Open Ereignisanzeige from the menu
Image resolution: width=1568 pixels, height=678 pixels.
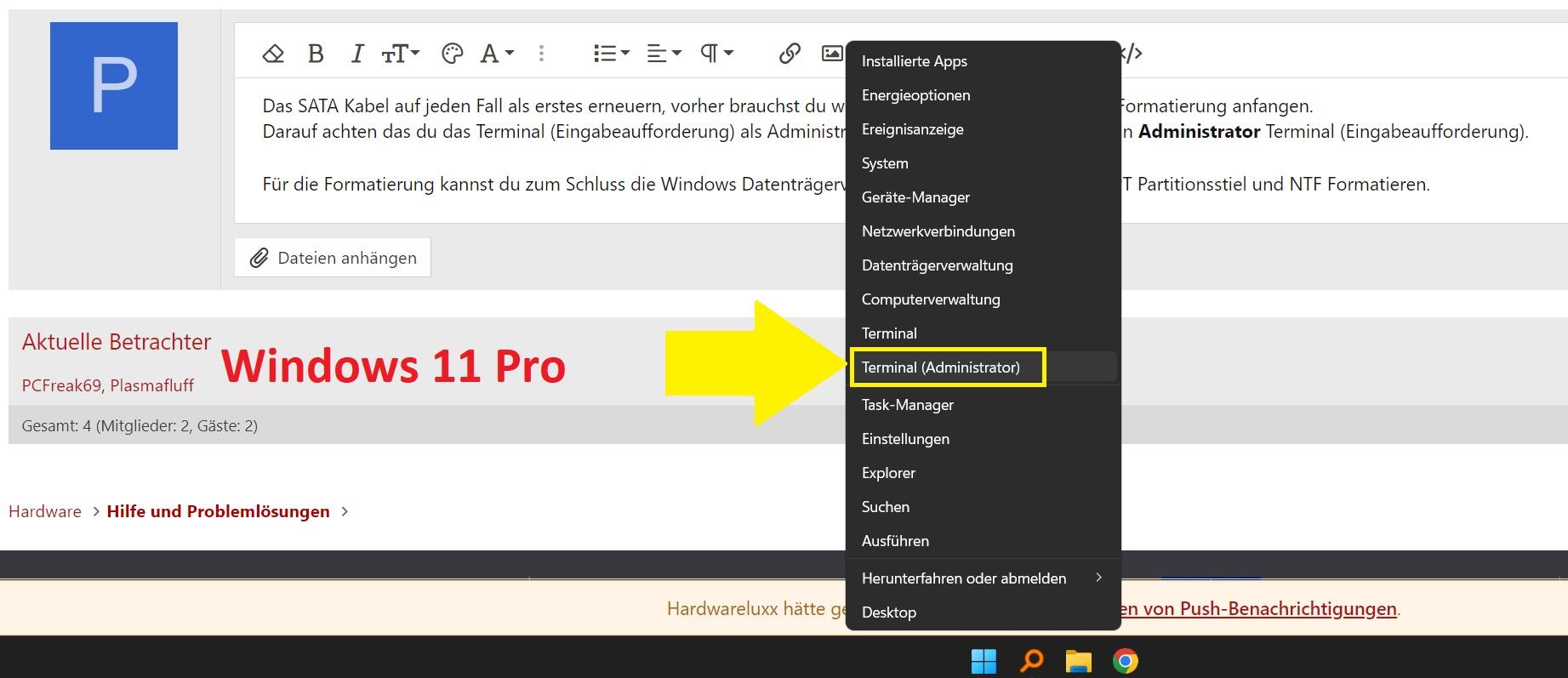(983, 129)
